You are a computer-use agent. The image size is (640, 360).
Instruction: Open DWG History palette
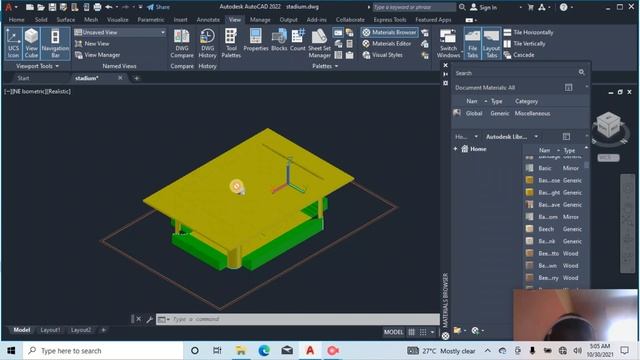pyautogui.click(x=207, y=43)
